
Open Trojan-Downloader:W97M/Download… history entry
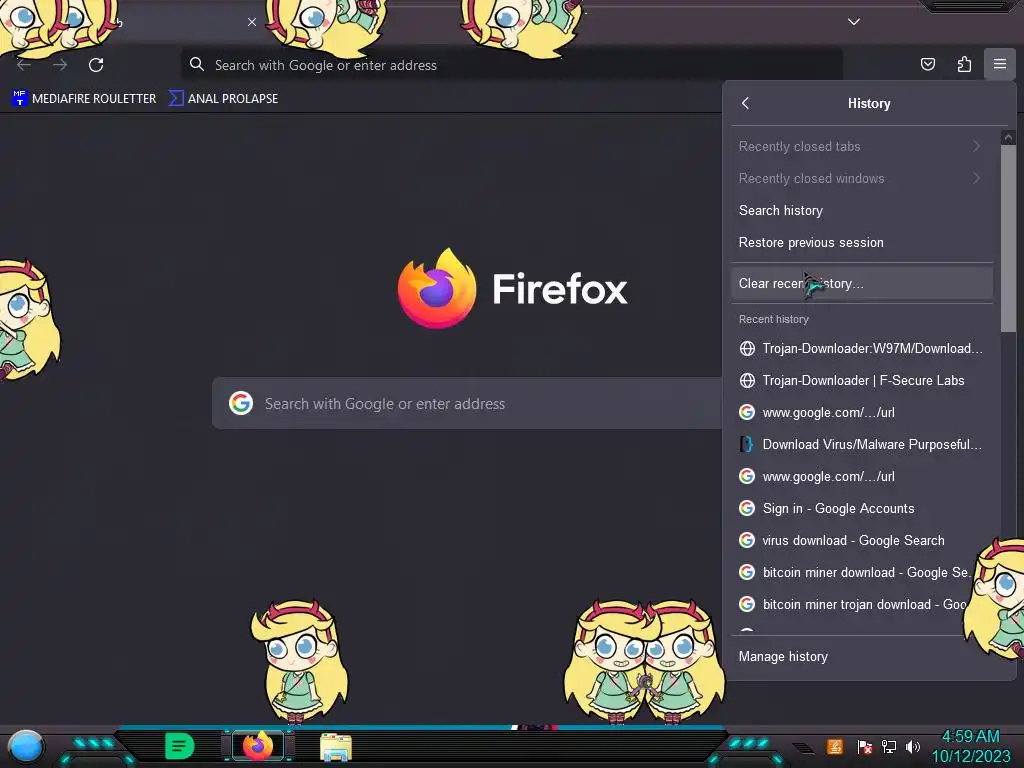(x=861, y=348)
